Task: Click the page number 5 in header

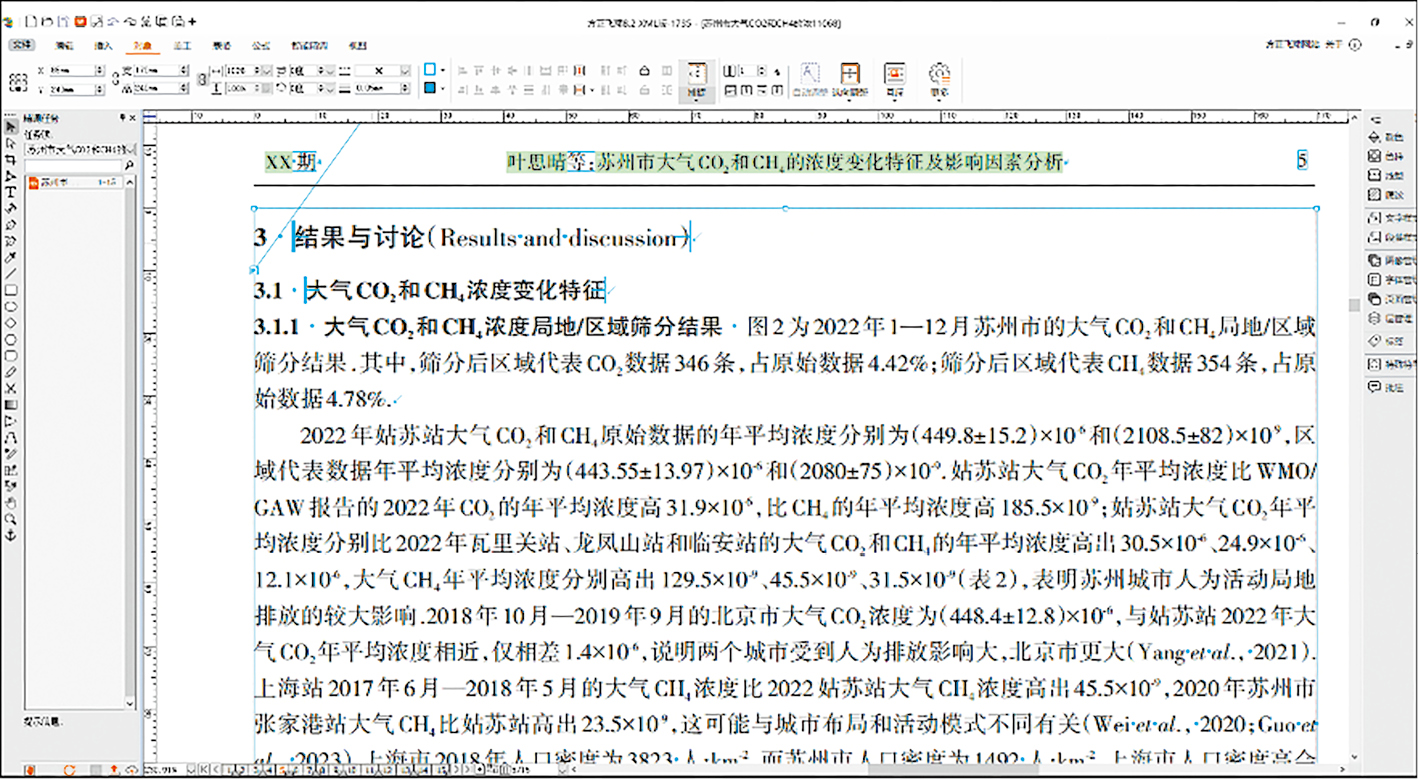Action: pos(1302,160)
